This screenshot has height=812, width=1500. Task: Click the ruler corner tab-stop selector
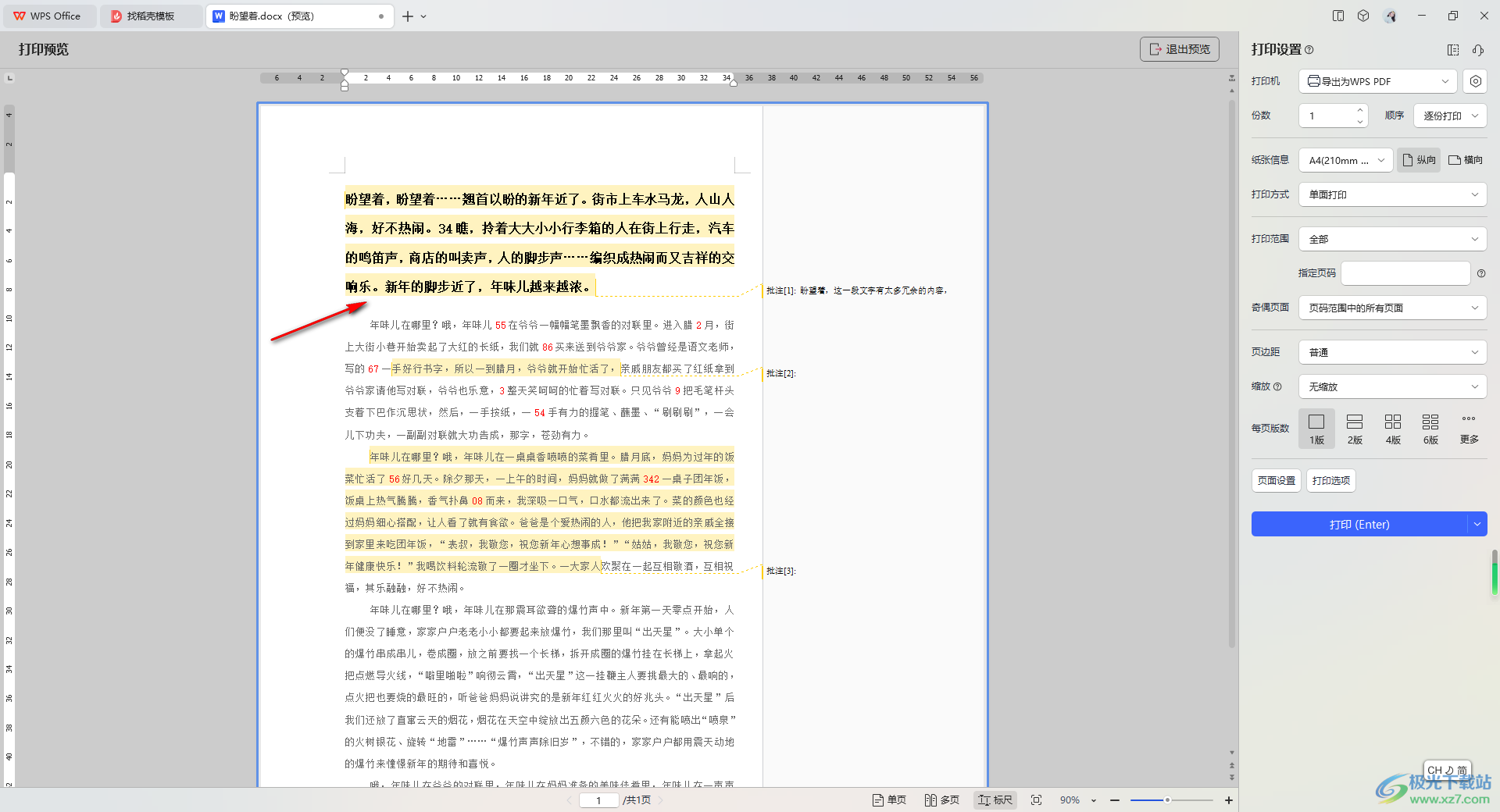(x=9, y=78)
